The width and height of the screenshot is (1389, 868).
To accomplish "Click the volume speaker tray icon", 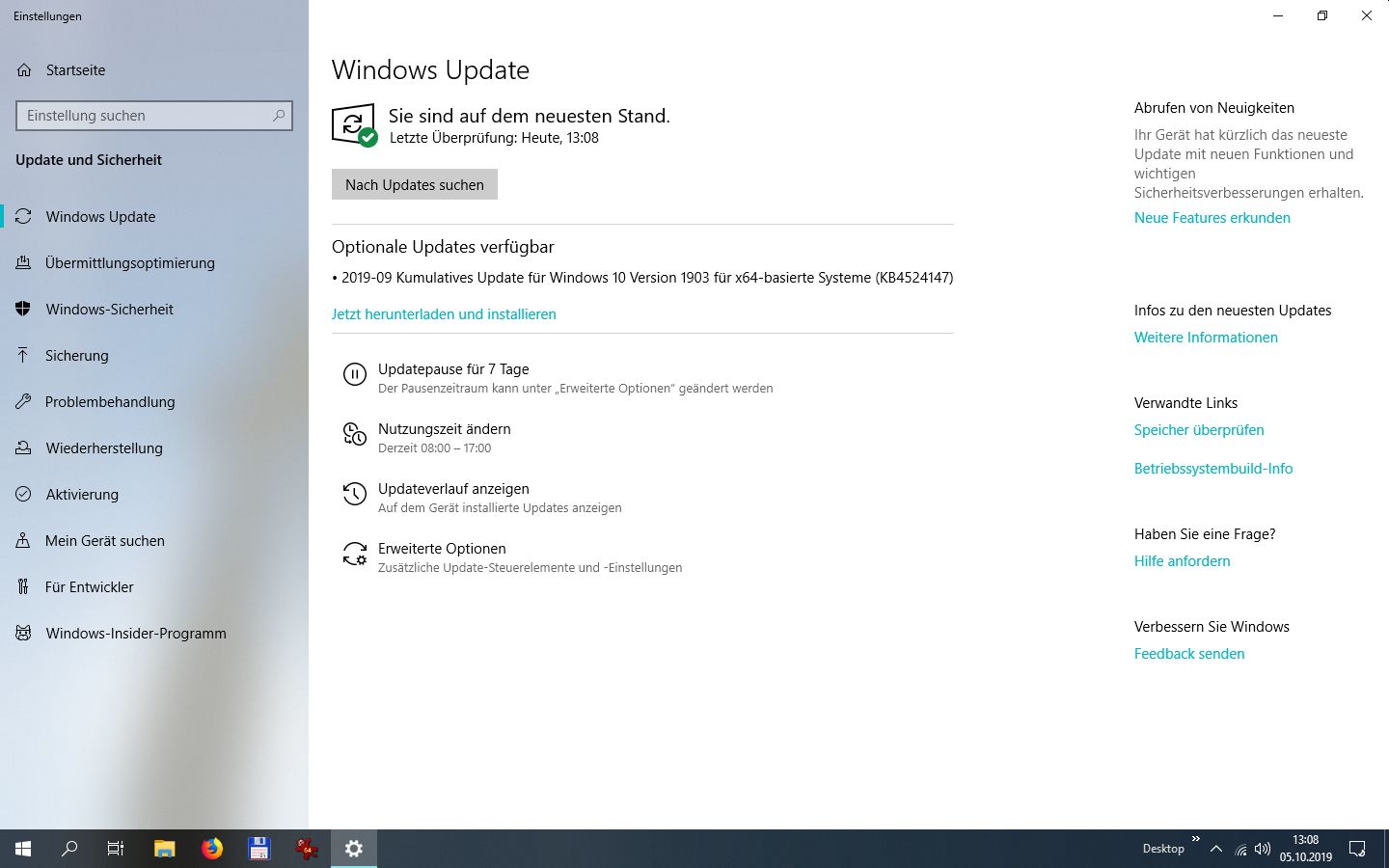I will pos(1263,850).
